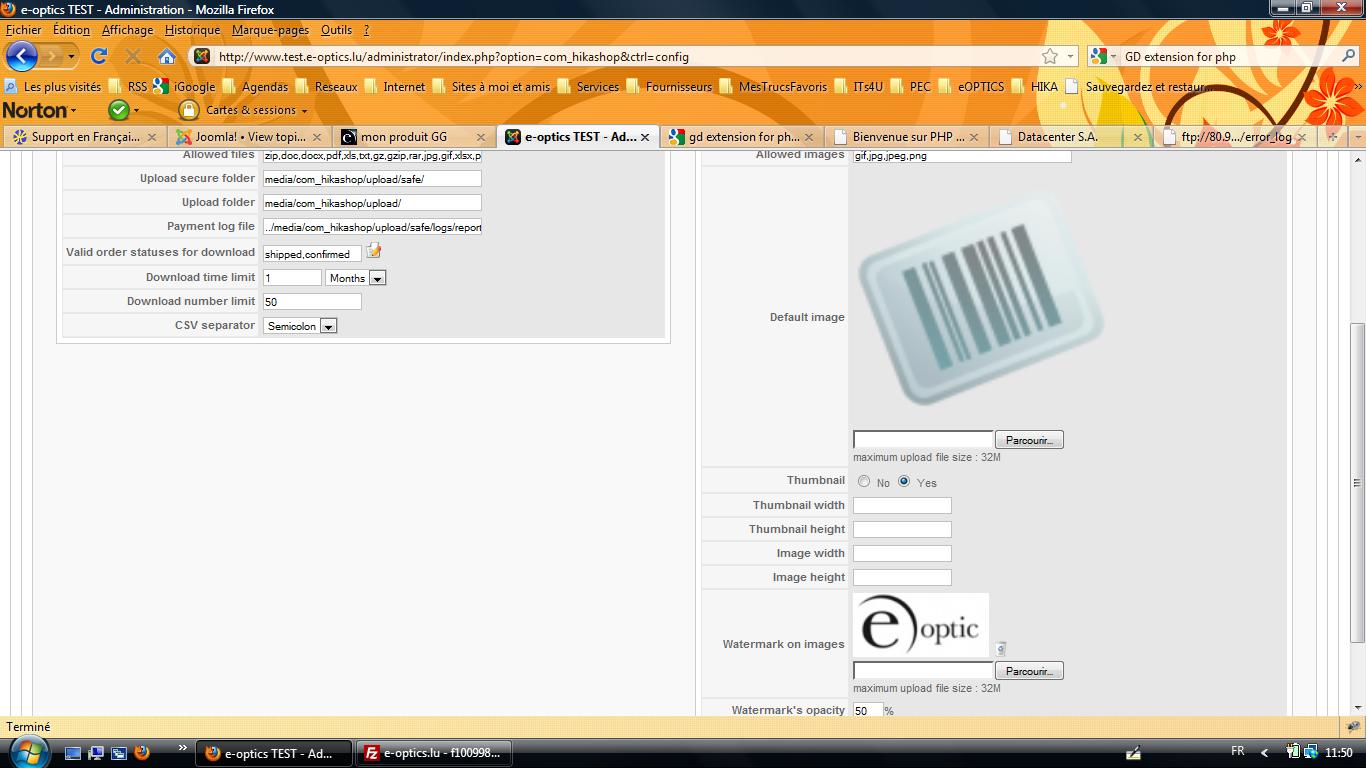Open the Fichier menu
This screenshot has width=1366, height=768.
[24, 30]
